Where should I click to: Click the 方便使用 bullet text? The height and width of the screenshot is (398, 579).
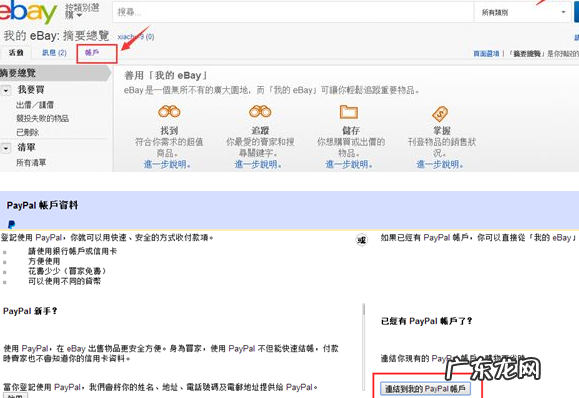point(44,261)
